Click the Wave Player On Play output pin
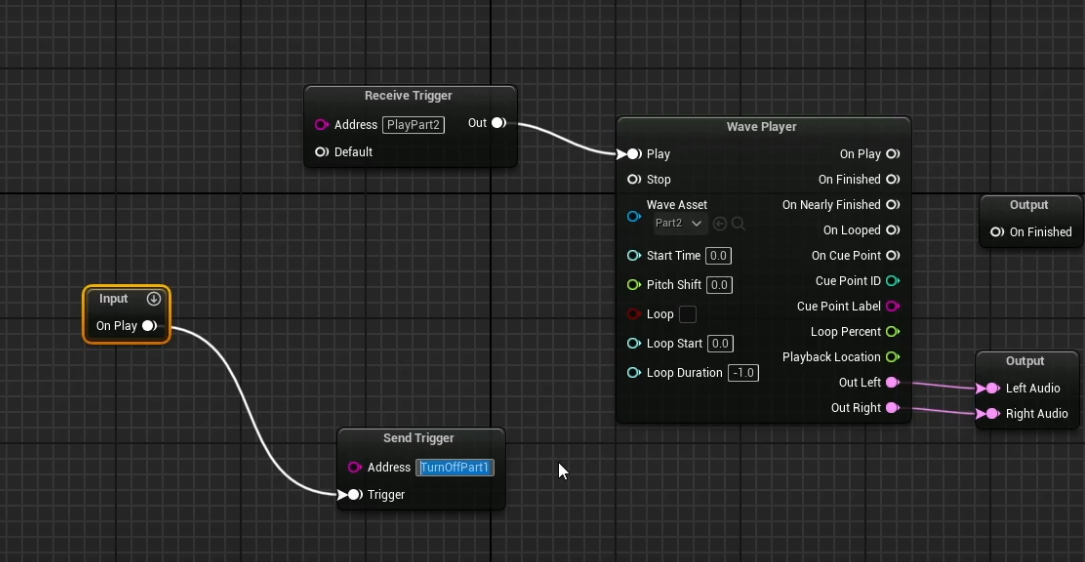 pos(893,154)
